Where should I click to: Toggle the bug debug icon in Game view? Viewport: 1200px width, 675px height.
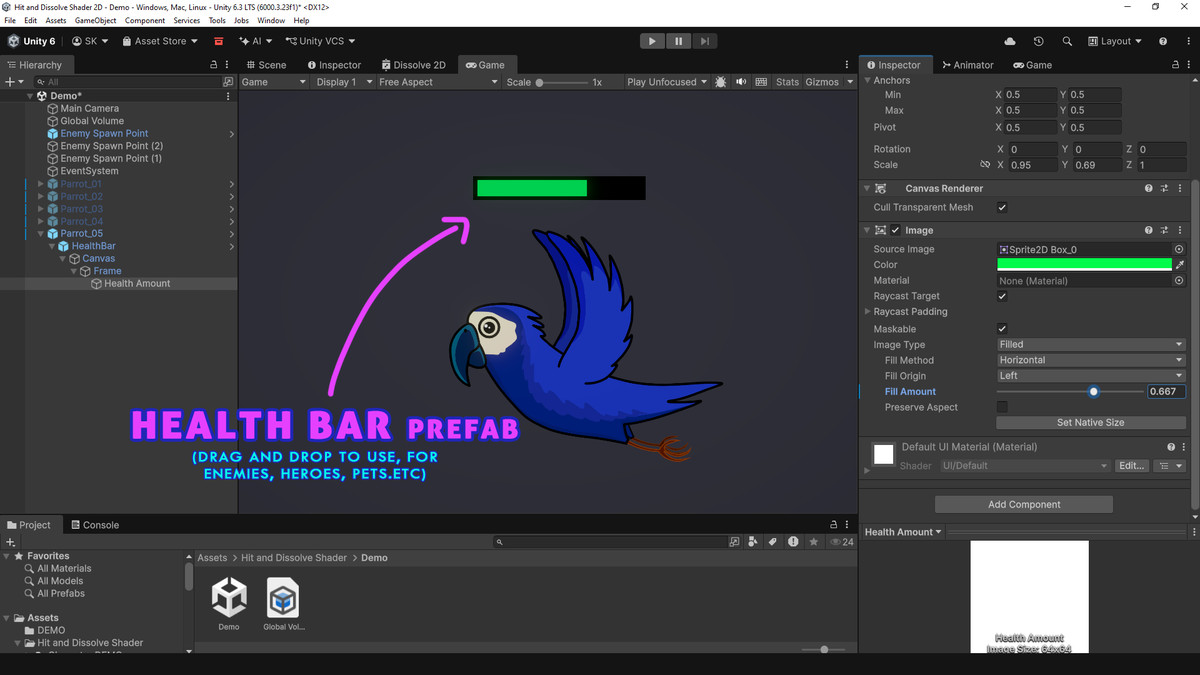(x=721, y=82)
